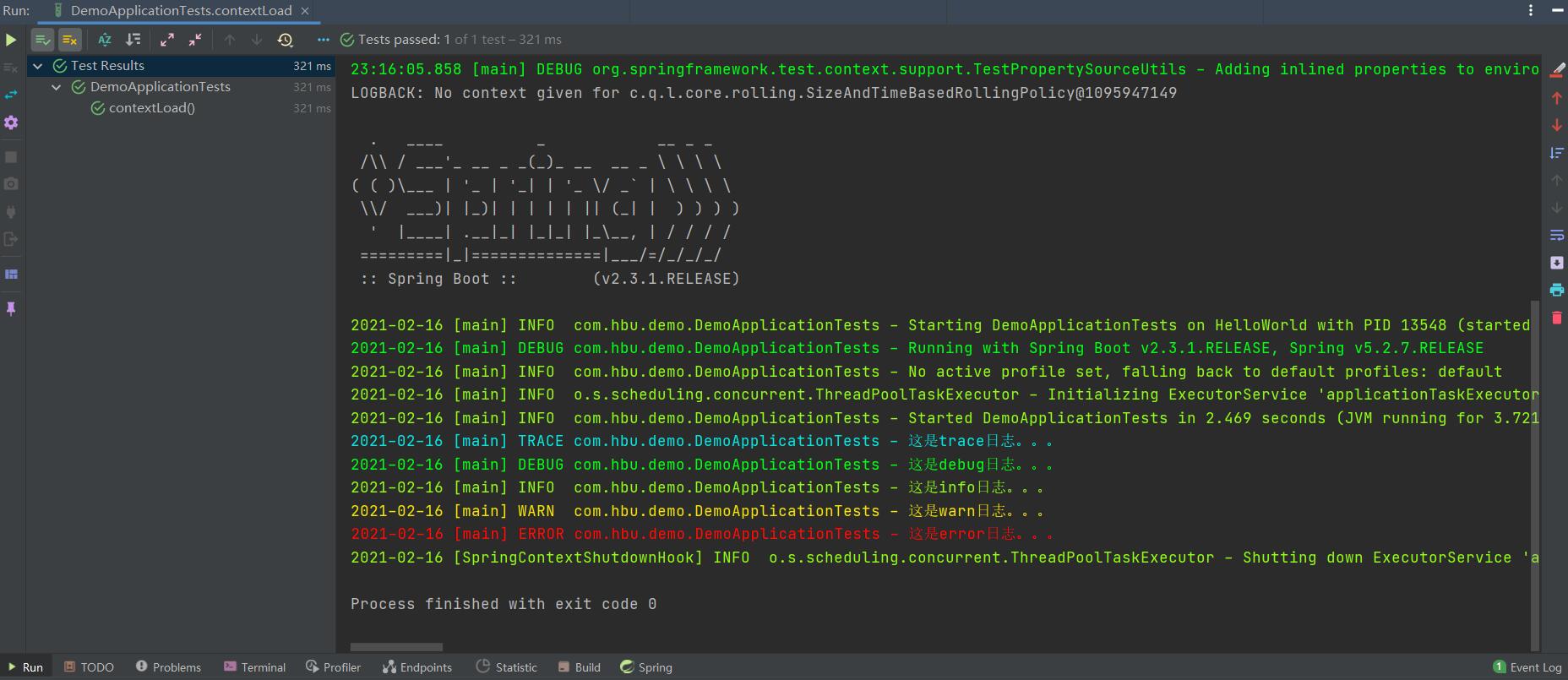Click the console highlight/edit pencil icon
Viewport: 1568px width, 680px height.
pos(1557,71)
